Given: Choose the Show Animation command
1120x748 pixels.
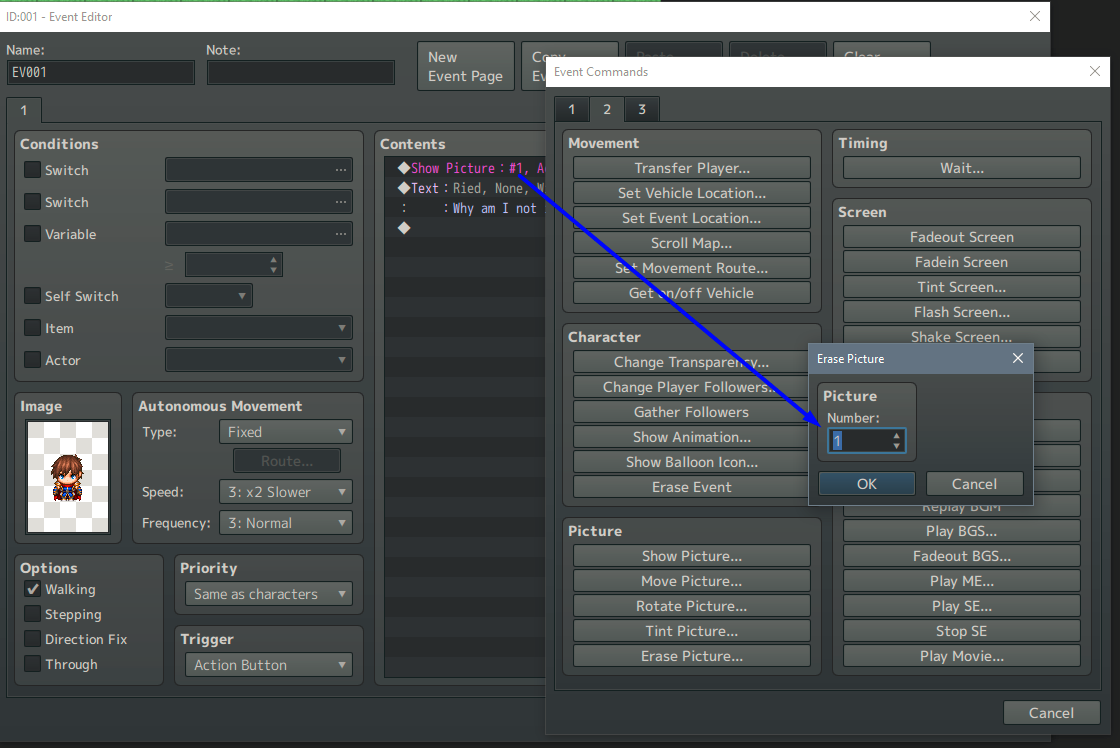Looking at the screenshot, I should point(691,437).
